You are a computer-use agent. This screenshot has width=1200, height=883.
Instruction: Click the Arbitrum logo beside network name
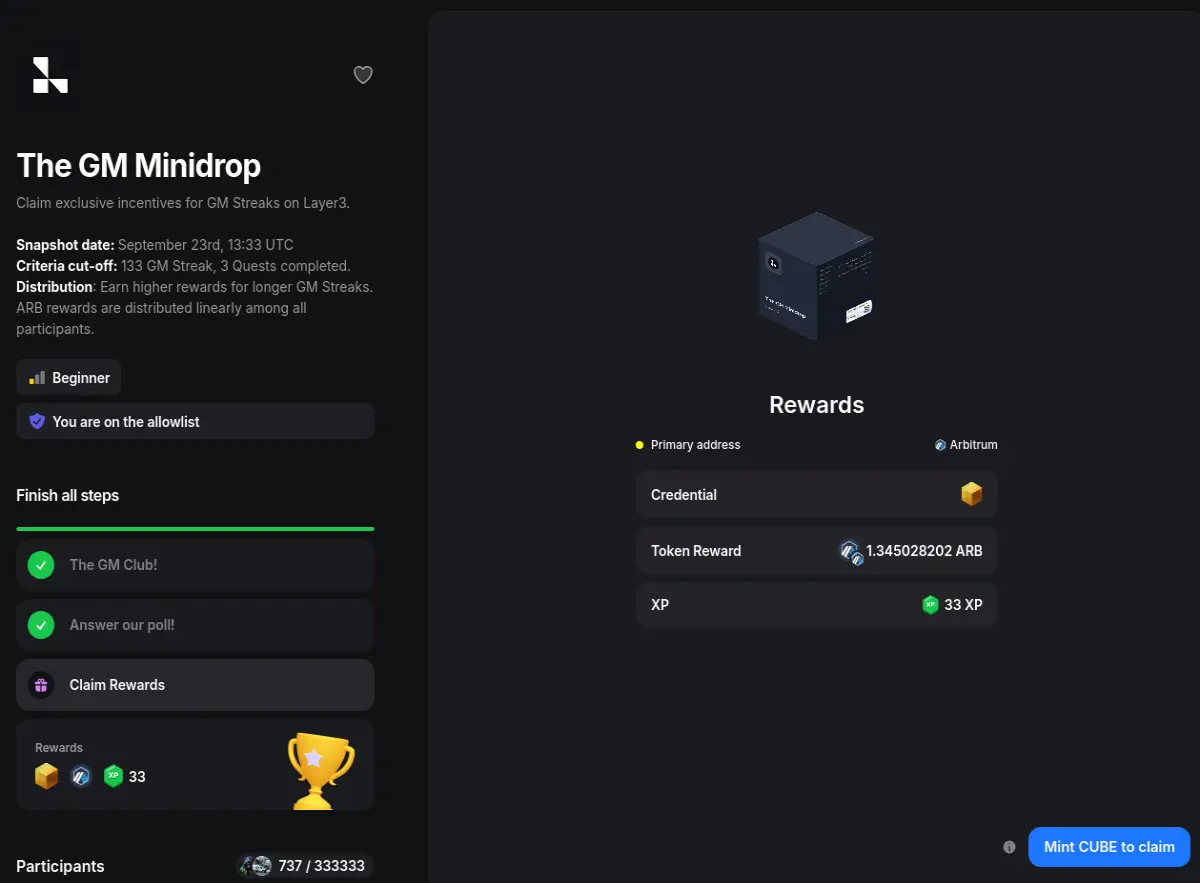[940, 445]
